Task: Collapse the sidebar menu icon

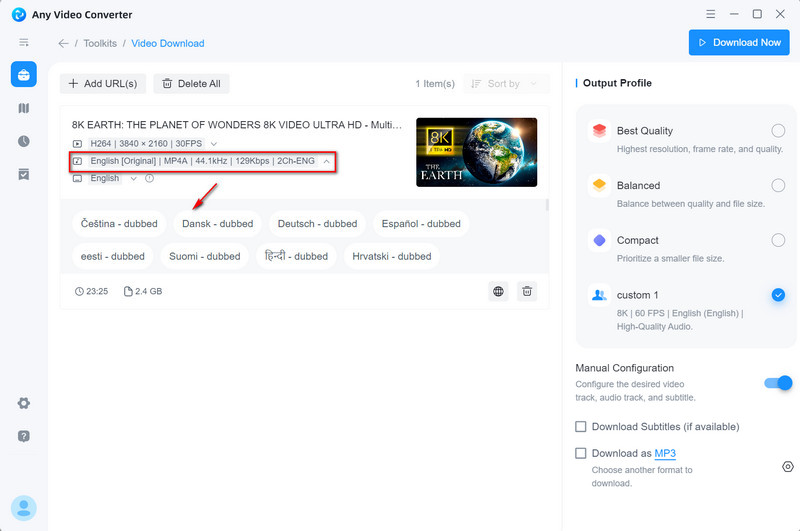Action: (23, 42)
